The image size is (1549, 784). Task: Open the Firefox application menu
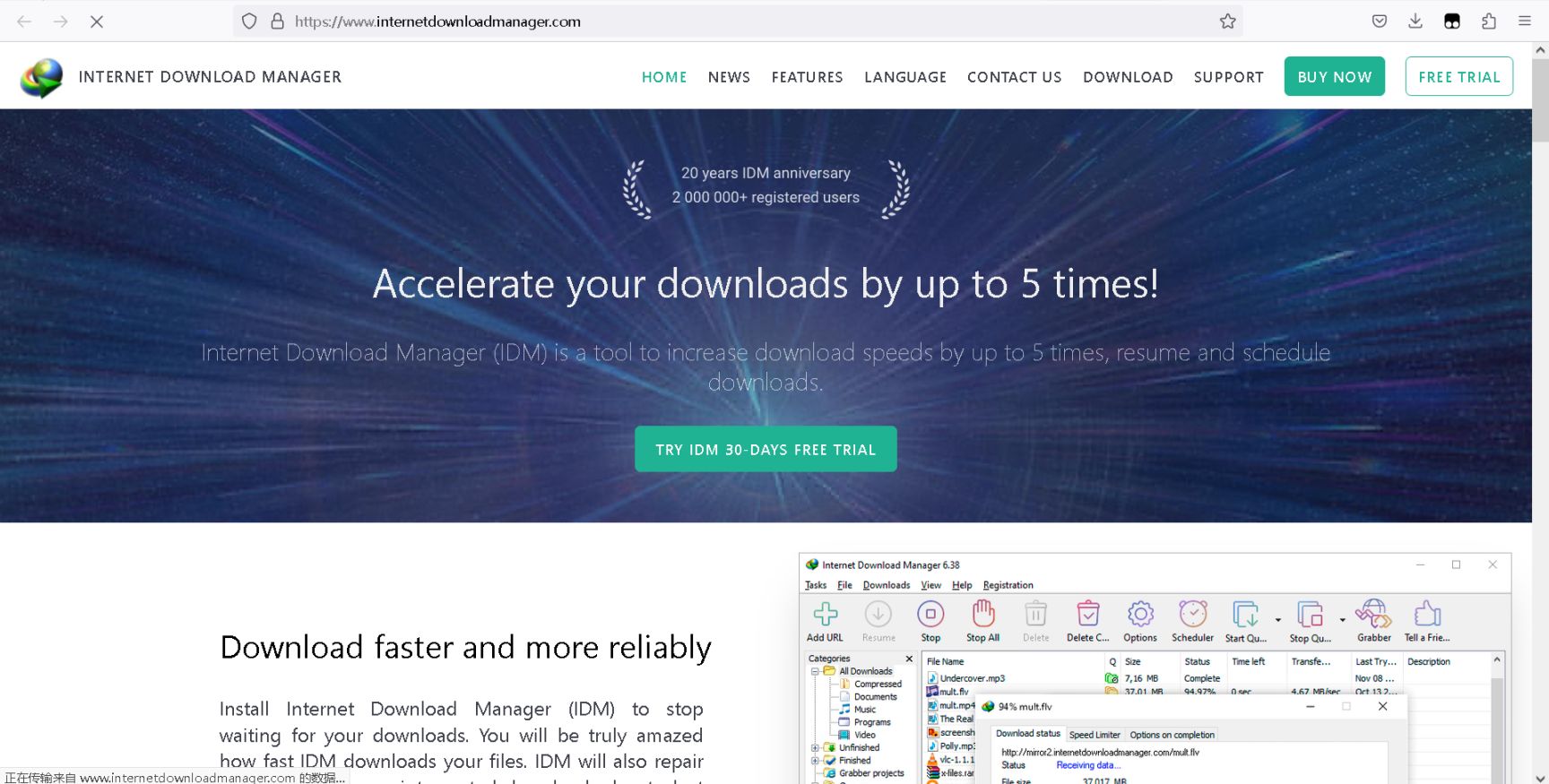click(1525, 22)
